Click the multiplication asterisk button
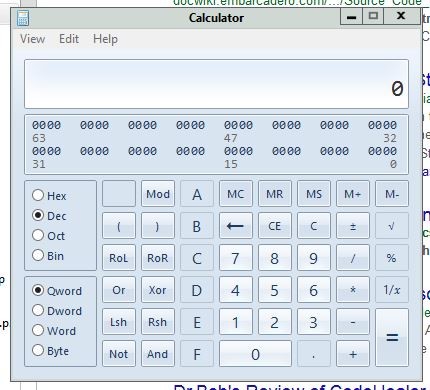The height and width of the screenshot is (390, 430). [353, 290]
